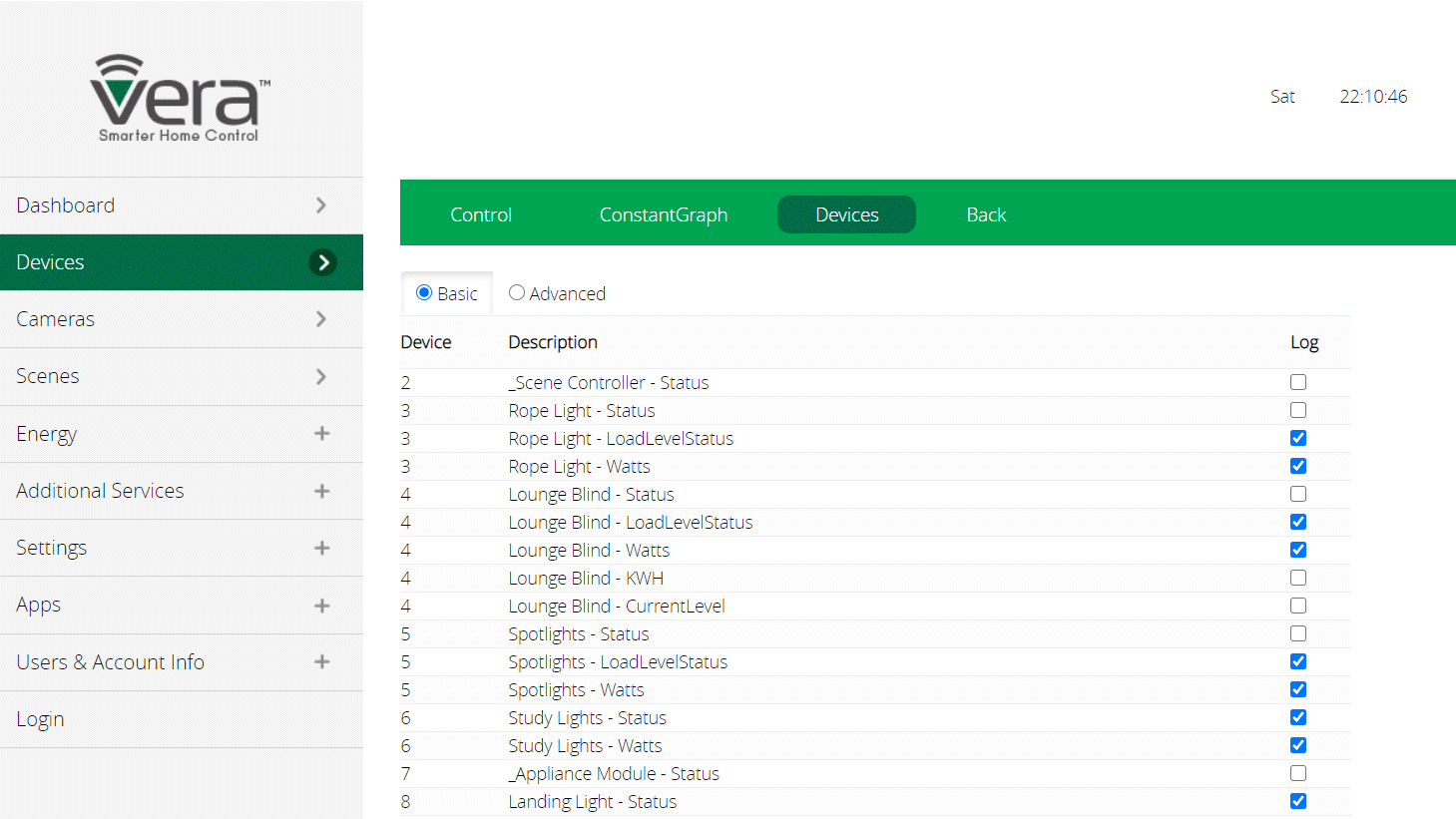The height and width of the screenshot is (819, 1456).
Task: Click the Cameras chevron arrow icon
Action: click(321, 319)
